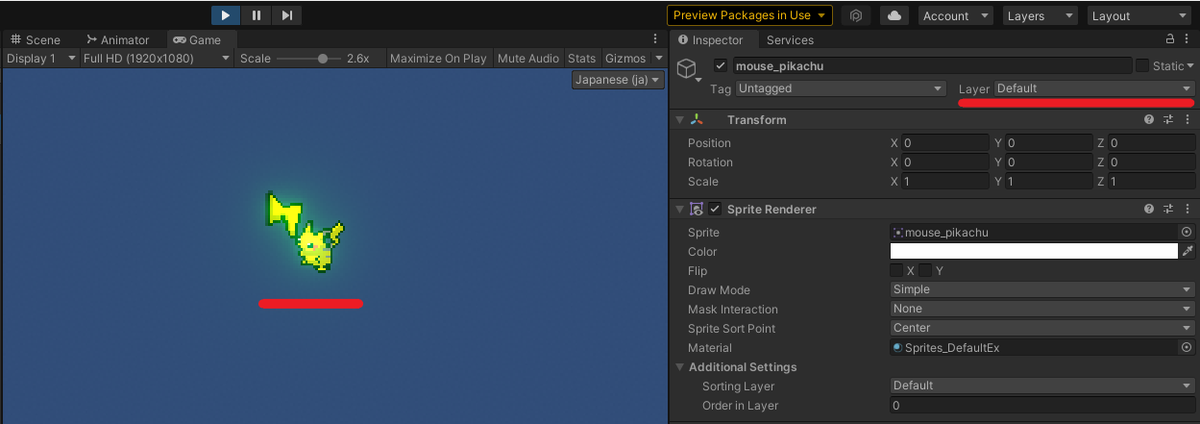1200x424 pixels.
Task: Click the Transform component icon
Action: tap(697, 120)
